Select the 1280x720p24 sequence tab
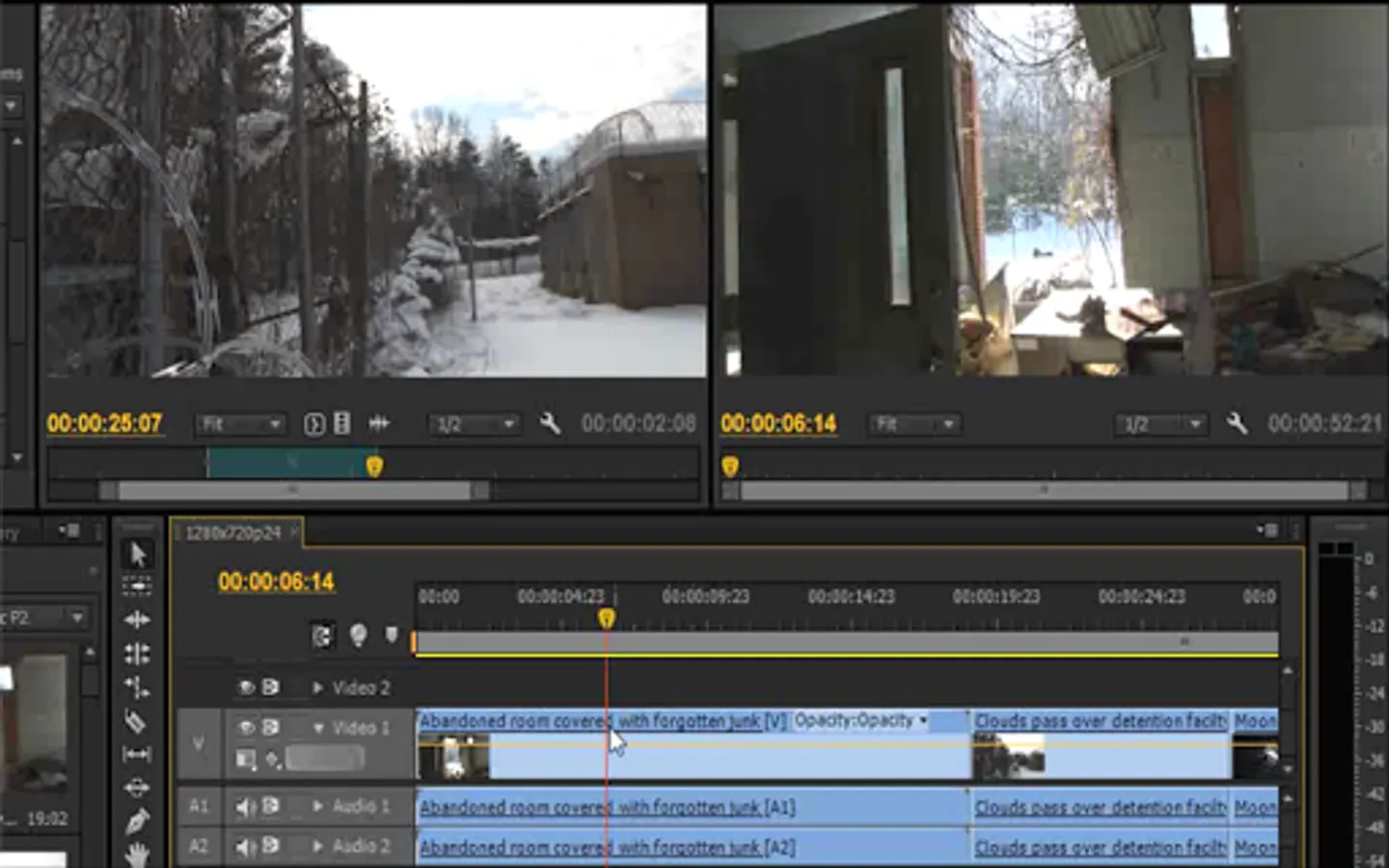 coord(232,532)
